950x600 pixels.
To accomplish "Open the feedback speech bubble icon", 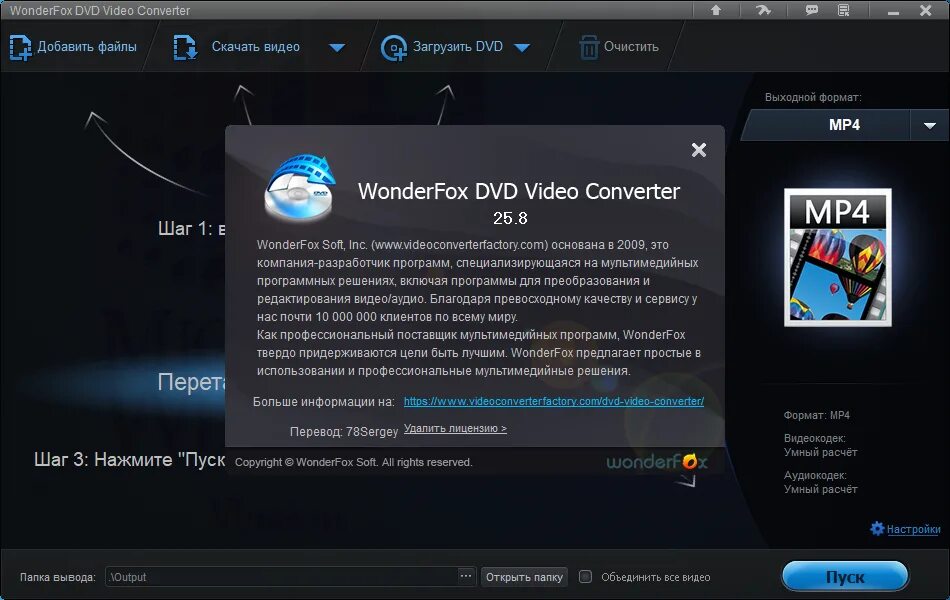I will pos(811,10).
